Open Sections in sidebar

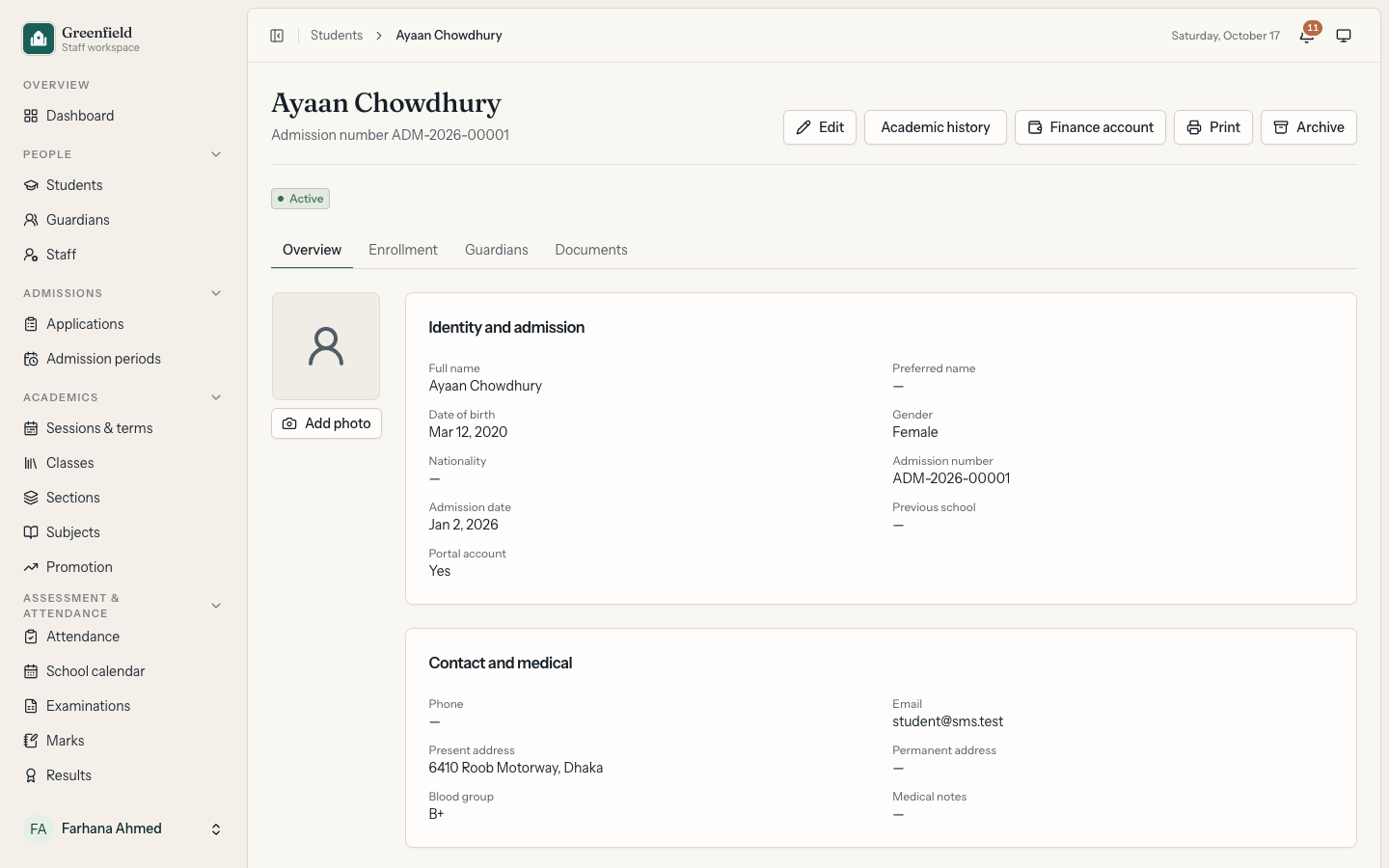123,498
